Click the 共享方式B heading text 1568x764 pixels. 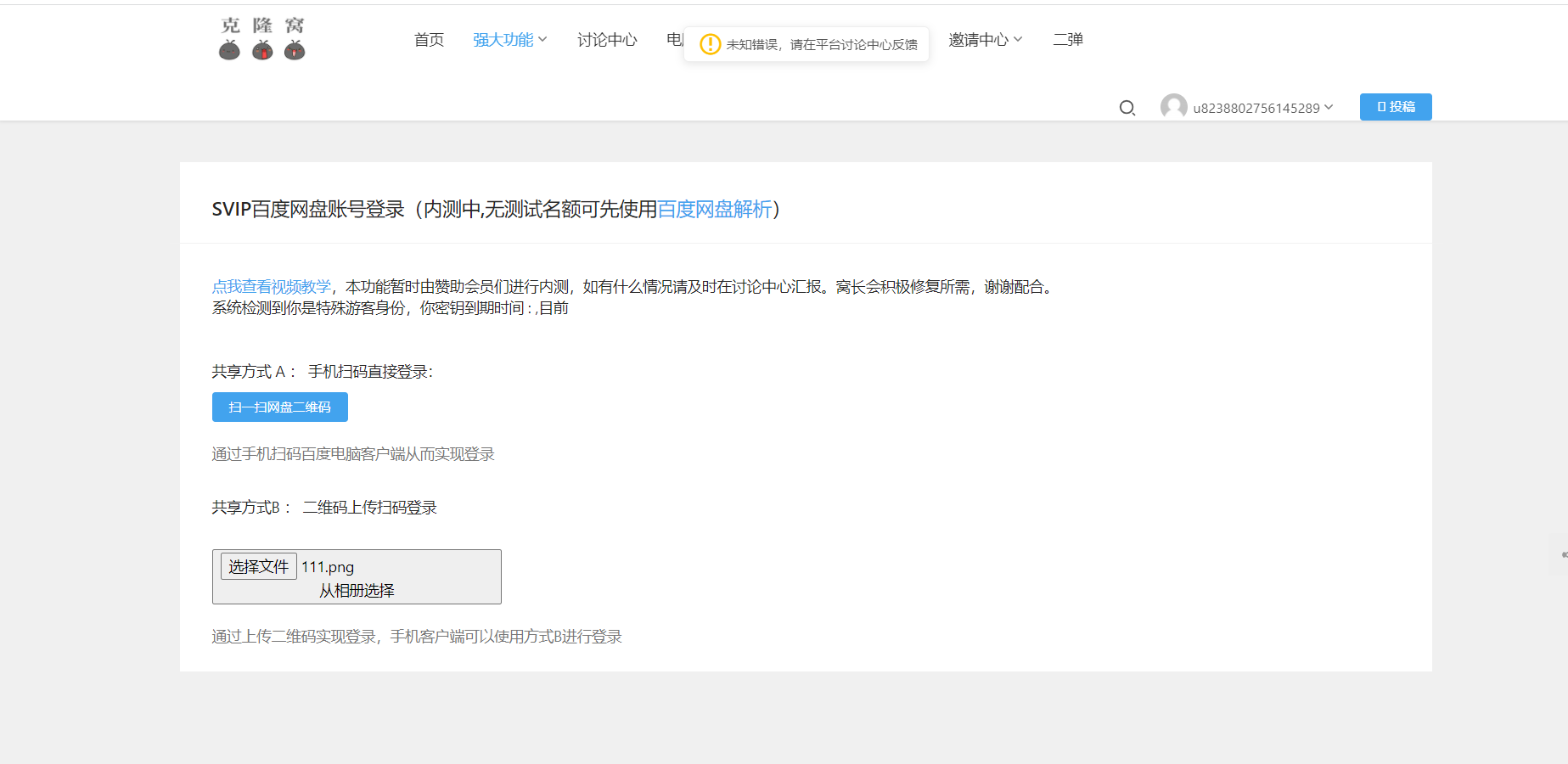pos(324,508)
